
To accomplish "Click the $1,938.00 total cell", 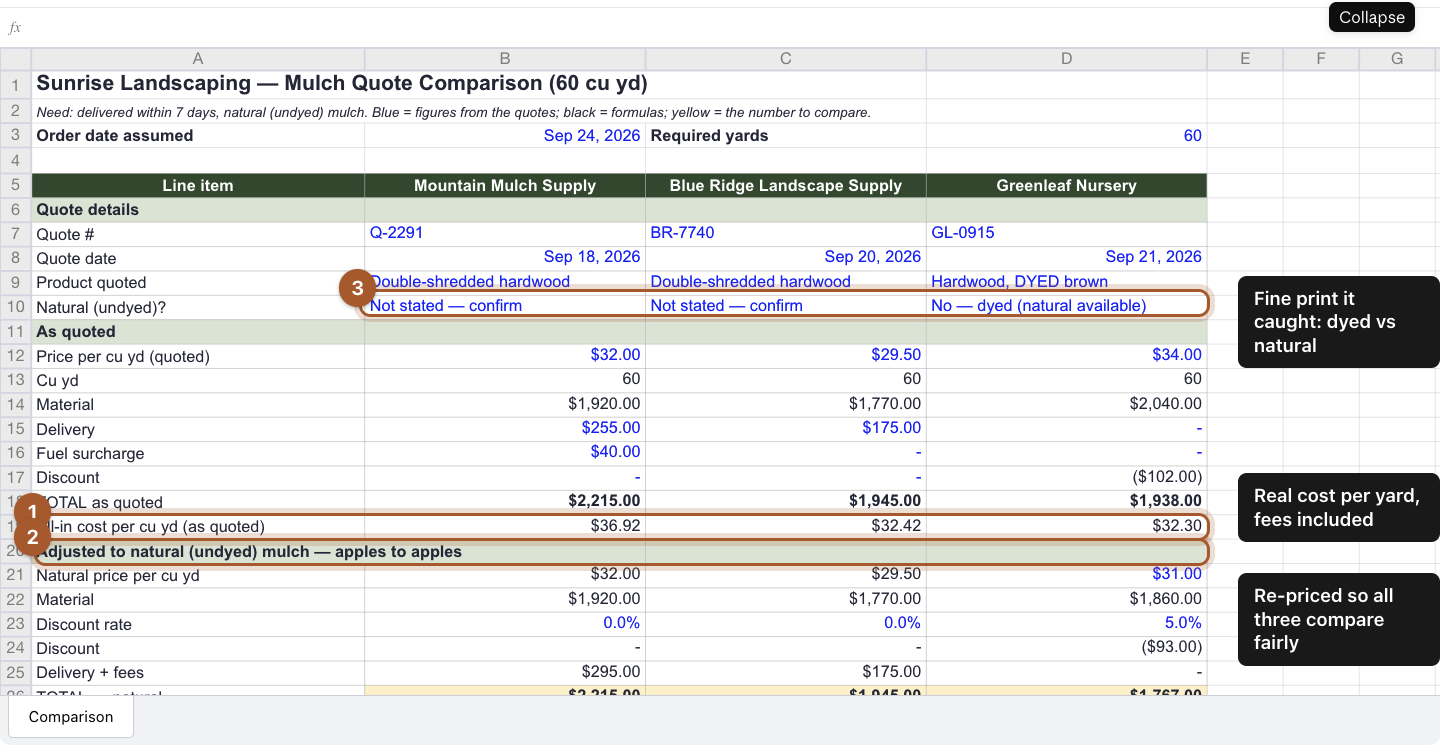I will (x=1067, y=501).
